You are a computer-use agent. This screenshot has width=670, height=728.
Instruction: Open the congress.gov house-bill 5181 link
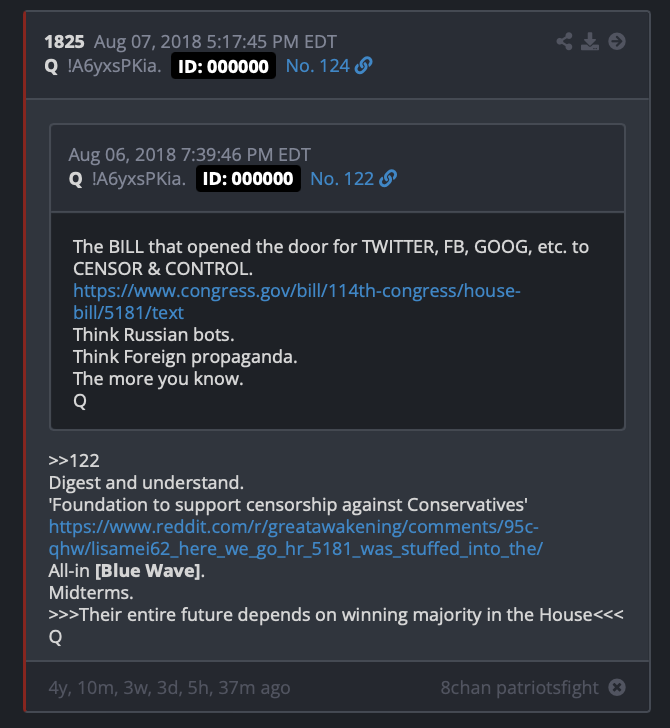click(x=297, y=302)
